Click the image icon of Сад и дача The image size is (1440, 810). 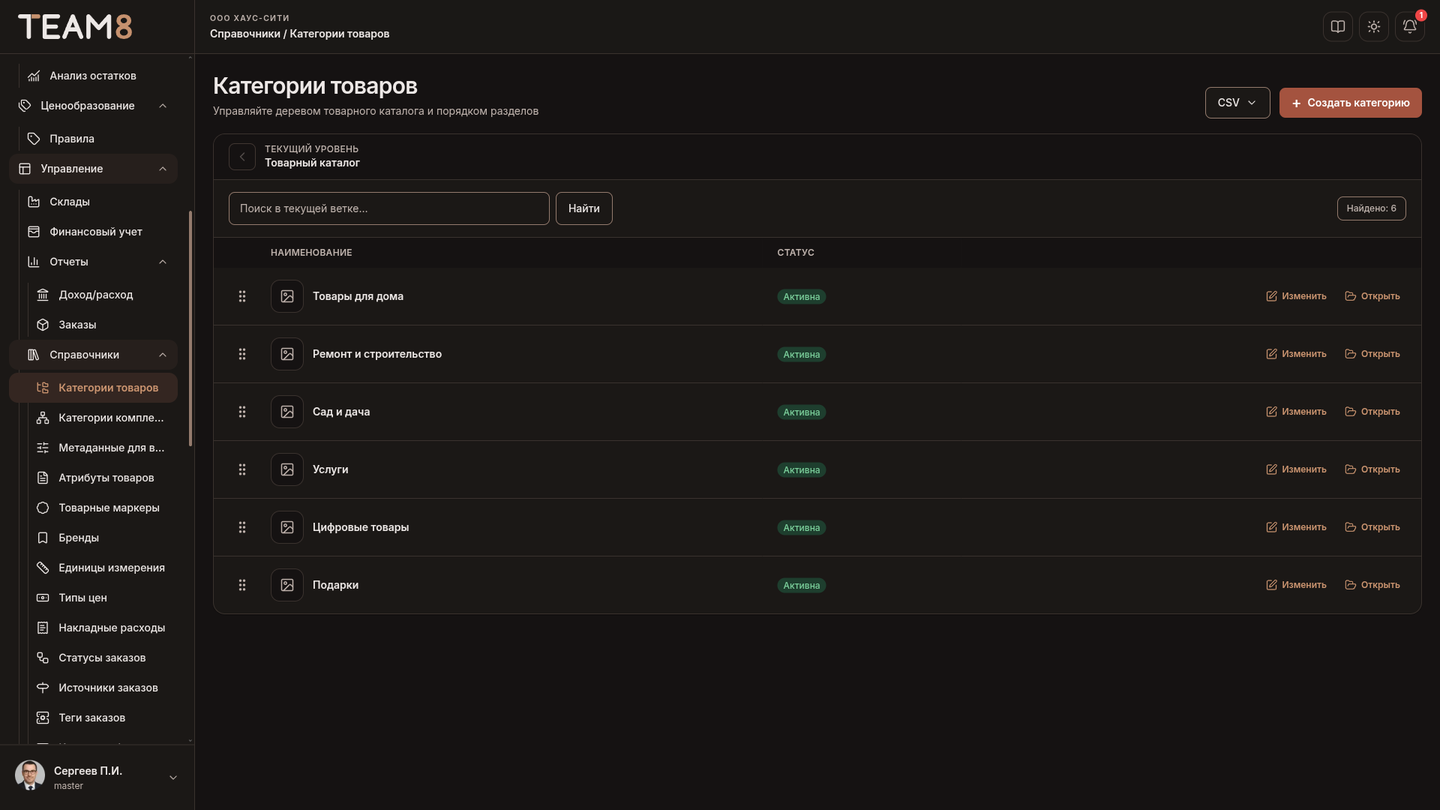click(287, 411)
